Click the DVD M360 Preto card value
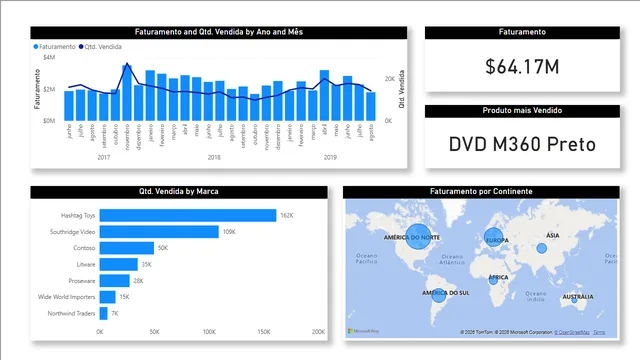Screen dimensions: 640x360 (x=522, y=144)
